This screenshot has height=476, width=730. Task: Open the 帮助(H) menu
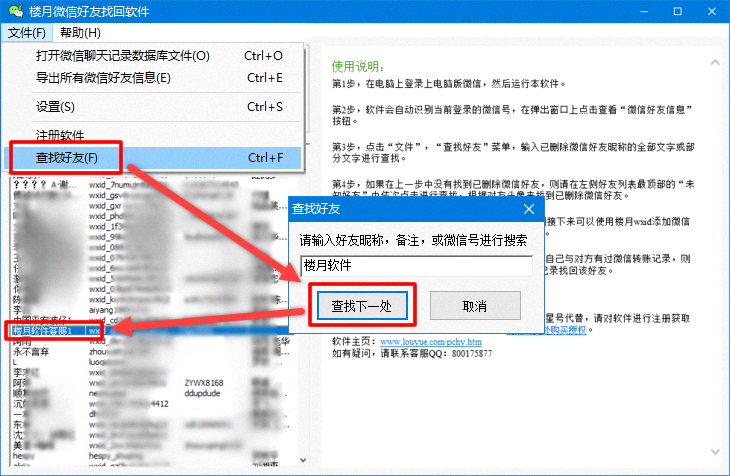point(80,33)
